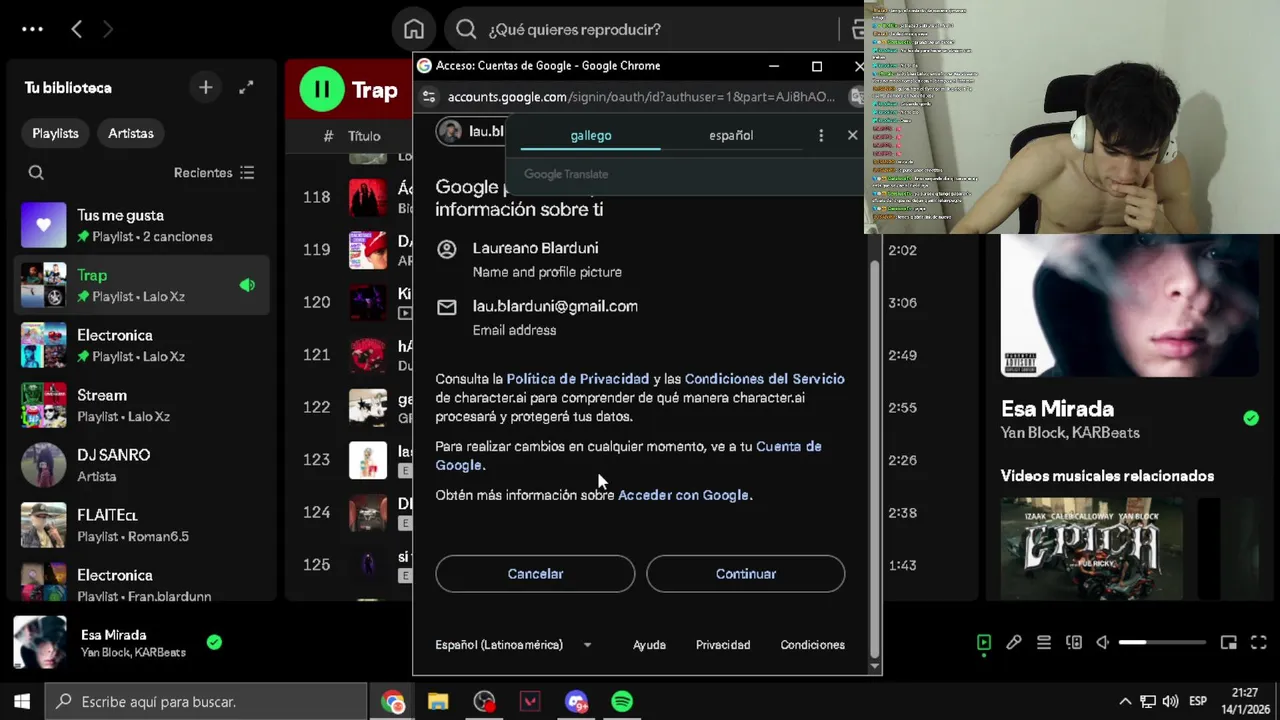1280x720 pixels.
Task: Open the Cuenta de Google link
Action: [x=788, y=447]
